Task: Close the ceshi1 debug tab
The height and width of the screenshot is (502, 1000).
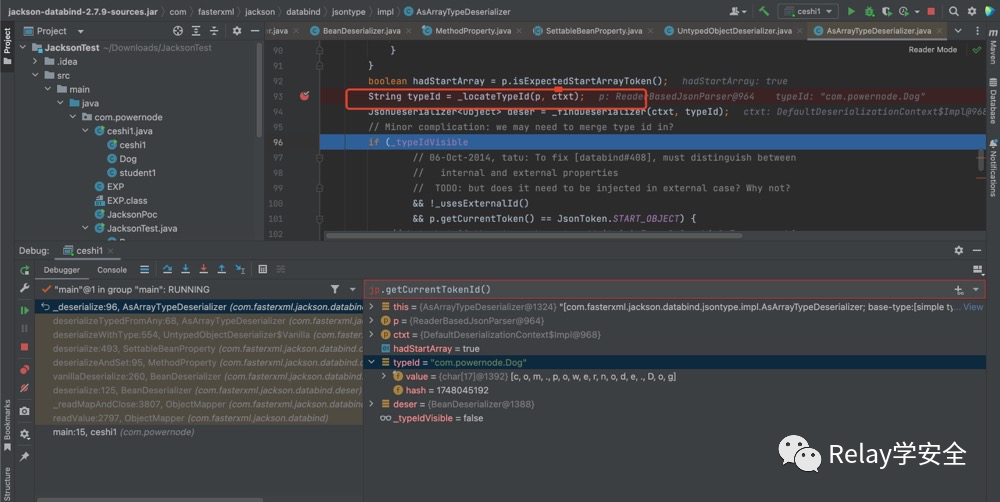Action: [110, 251]
